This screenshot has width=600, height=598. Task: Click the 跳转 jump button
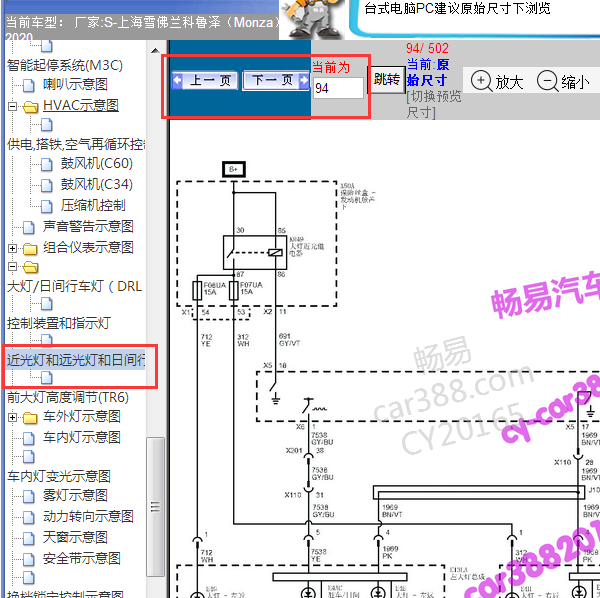[x=386, y=80]
